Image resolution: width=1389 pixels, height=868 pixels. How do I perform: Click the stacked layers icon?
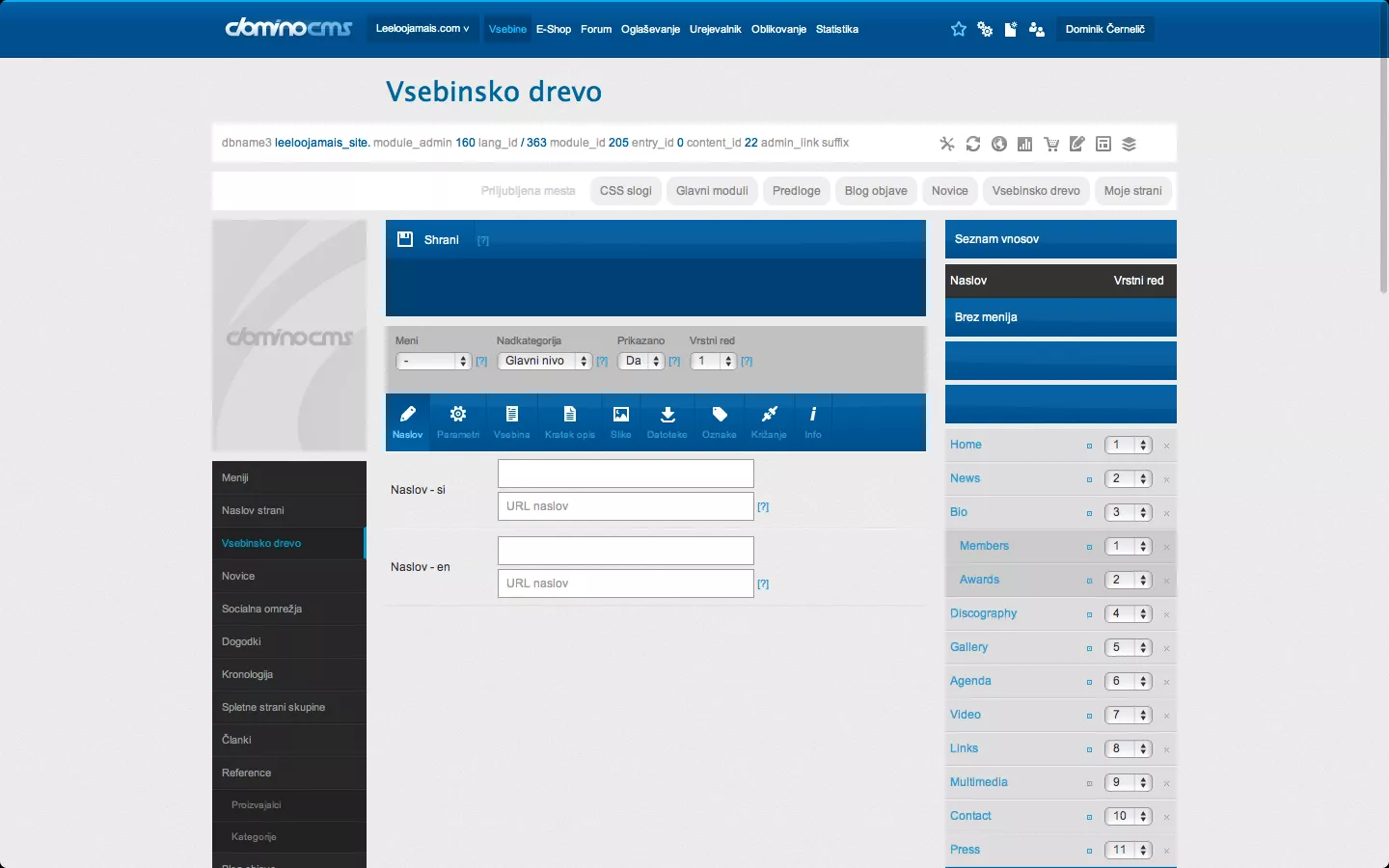point(1130,144)
